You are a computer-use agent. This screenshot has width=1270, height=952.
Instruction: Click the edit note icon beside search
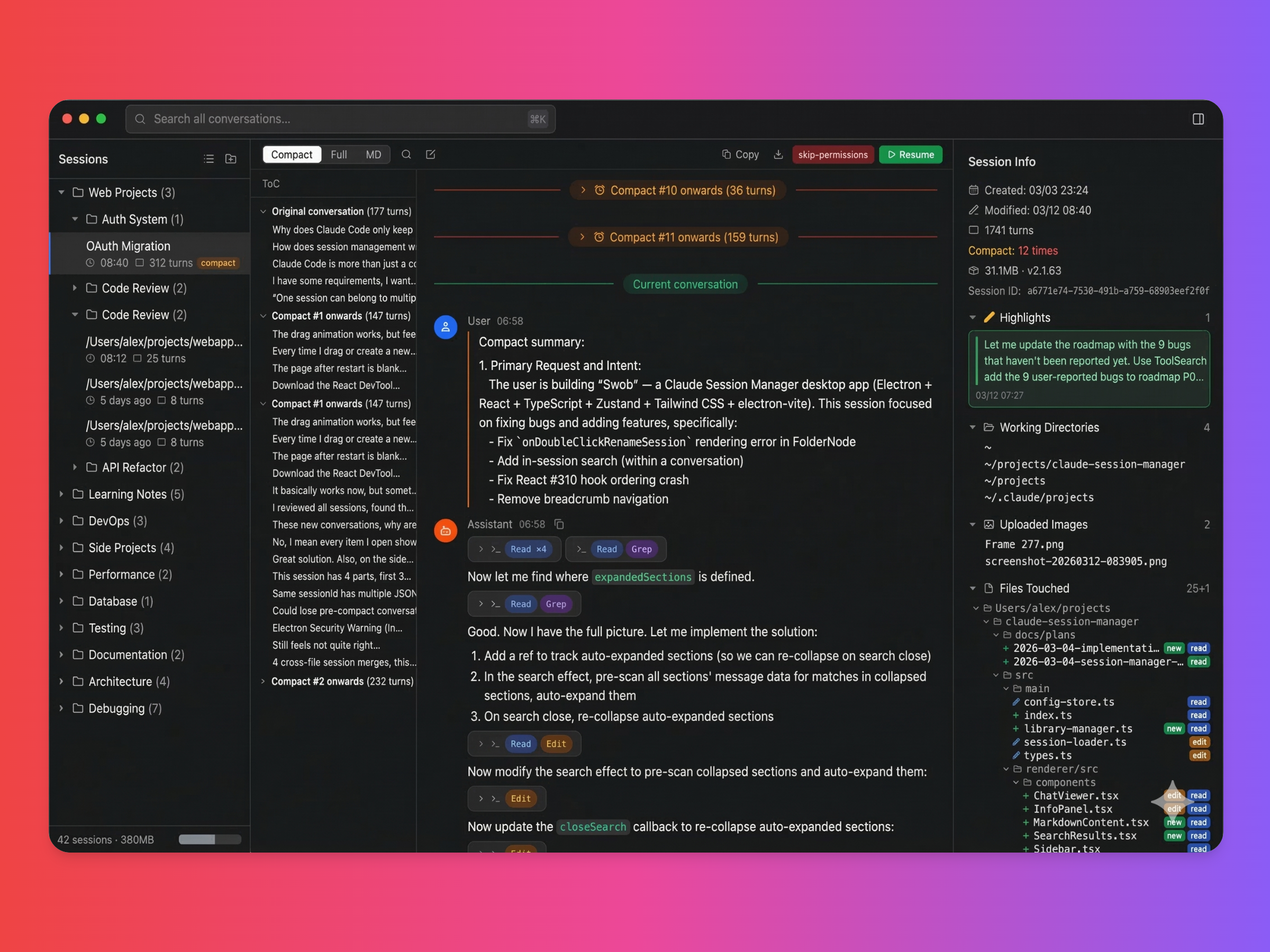pyautogui.click(x=430, y=154)
